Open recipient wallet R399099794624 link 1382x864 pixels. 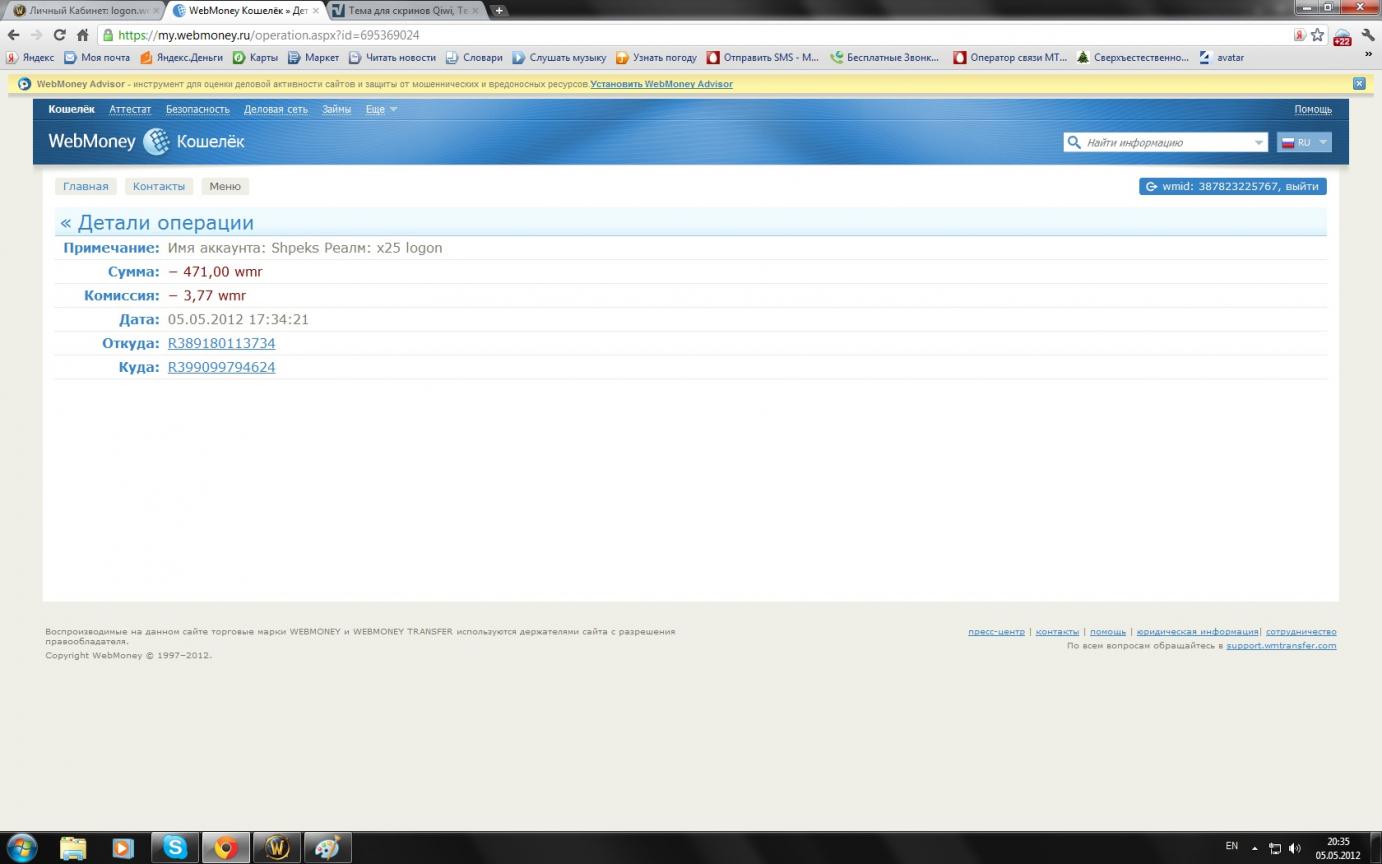pos(221,367)
